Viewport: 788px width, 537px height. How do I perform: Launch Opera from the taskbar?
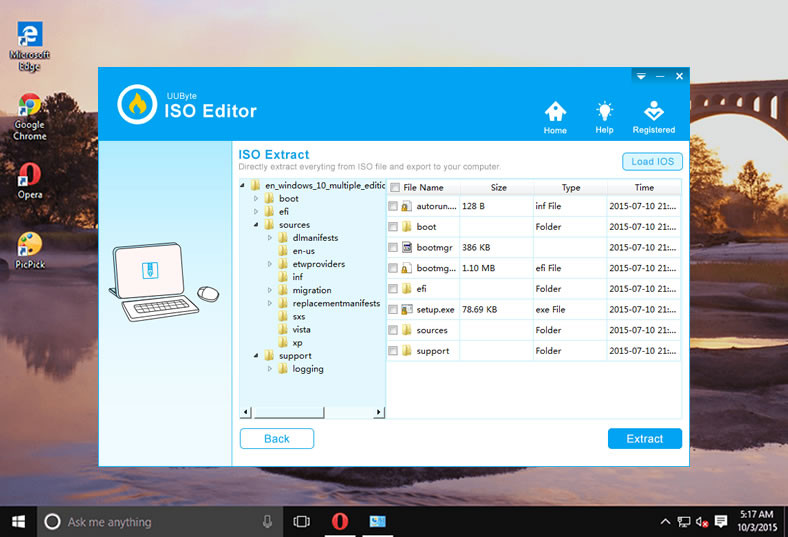pyautogui.click(x=340, y=521)
